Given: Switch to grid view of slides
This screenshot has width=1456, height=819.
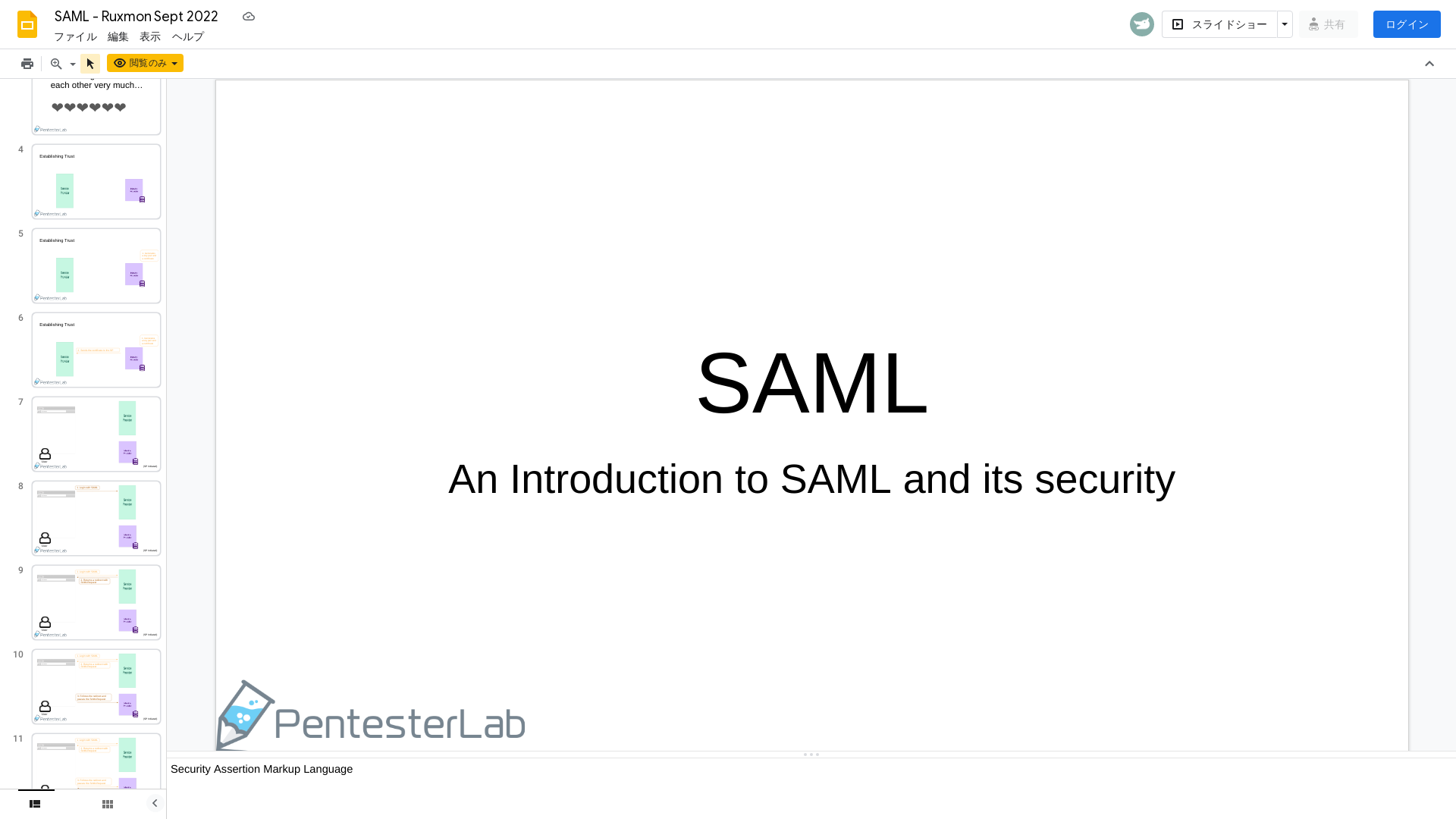Looking at the screenshot, I should 107,803.
